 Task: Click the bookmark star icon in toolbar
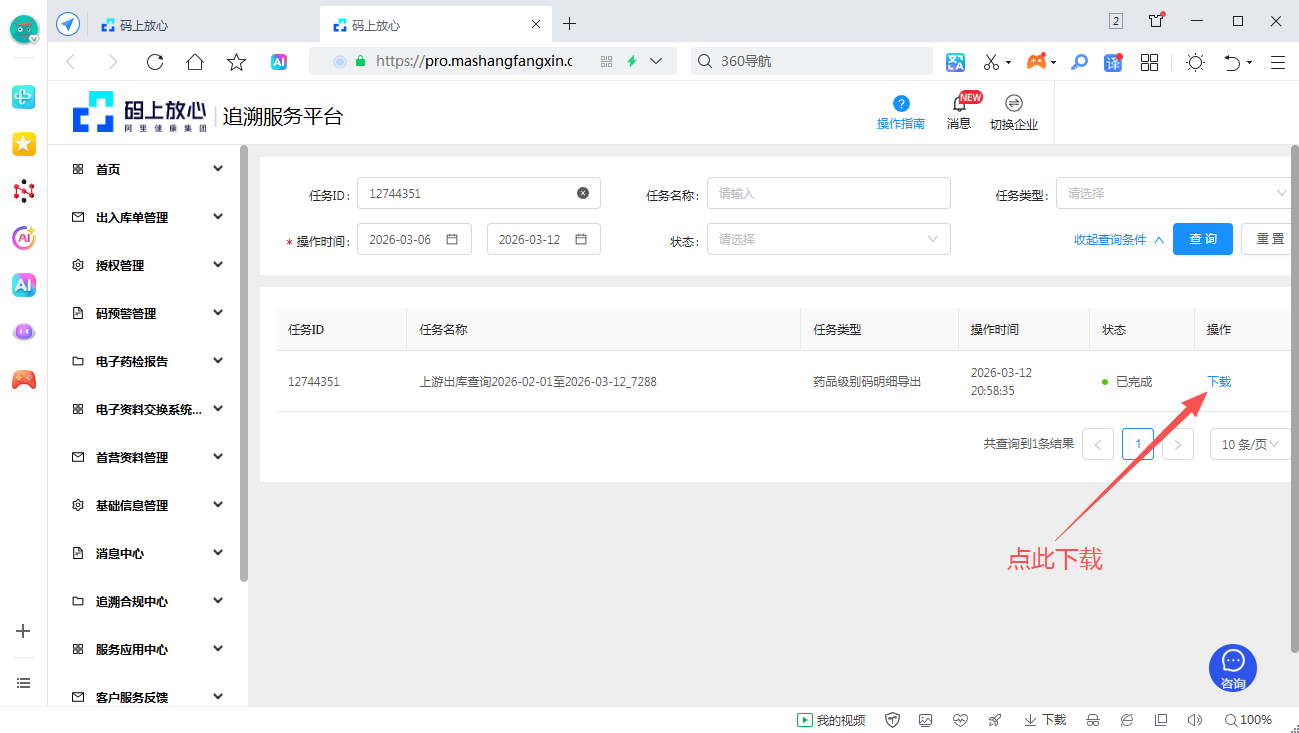[x=236, y=62]
